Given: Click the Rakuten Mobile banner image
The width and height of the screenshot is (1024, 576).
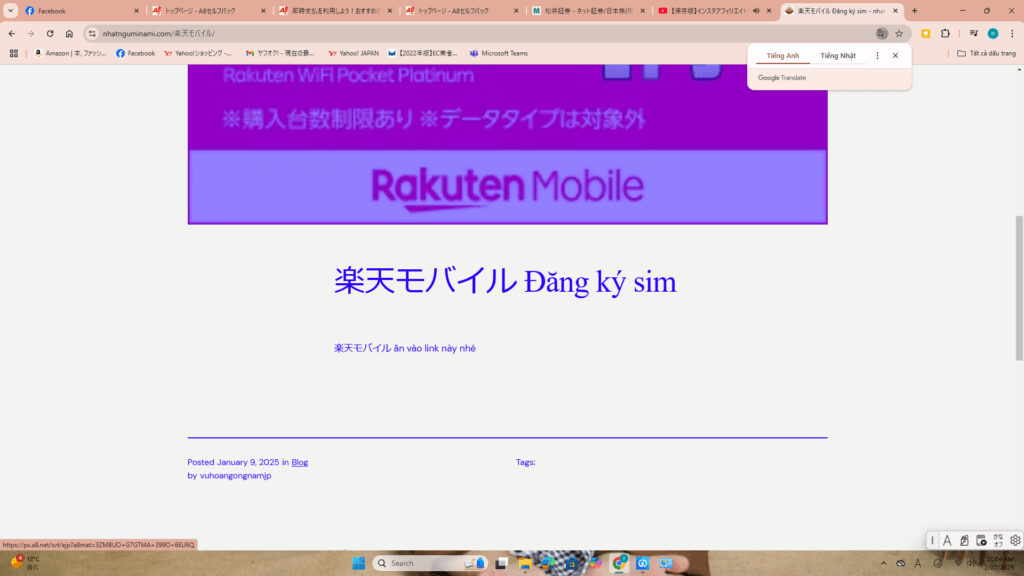Looking at the screenshot, I should [507, 144].
